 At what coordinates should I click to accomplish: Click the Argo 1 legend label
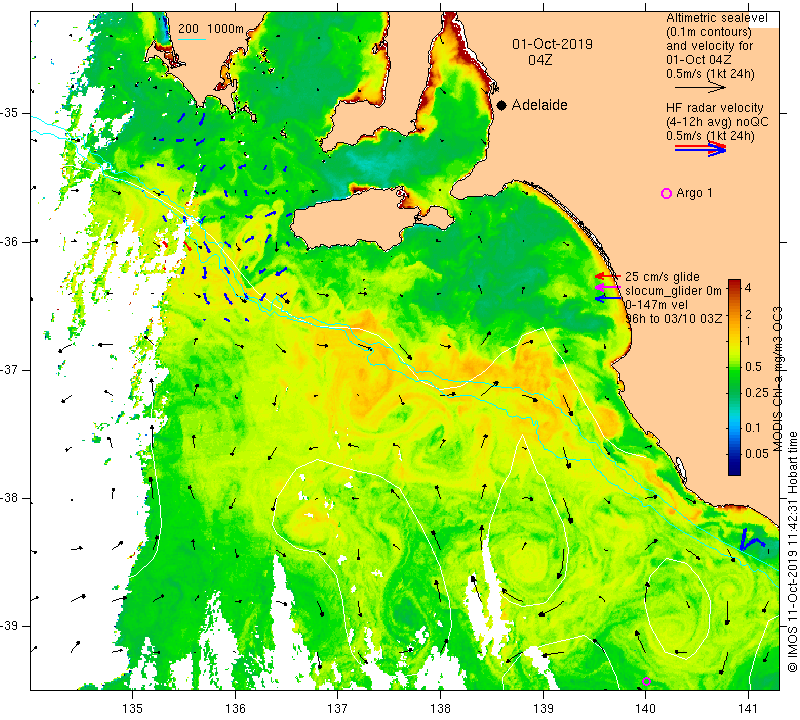694,193
